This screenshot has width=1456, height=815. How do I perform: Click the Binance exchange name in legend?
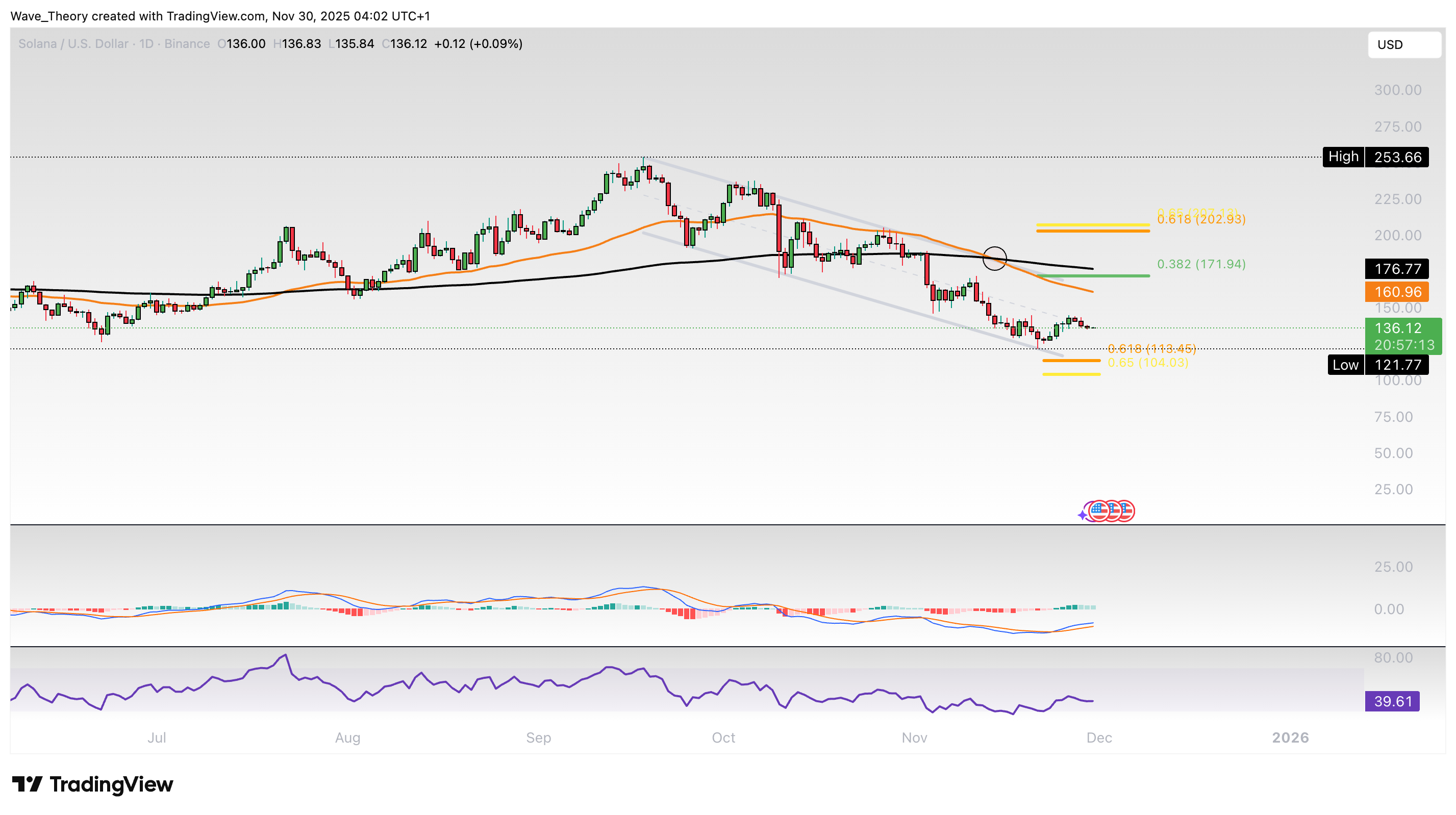[x=187, y=43]
